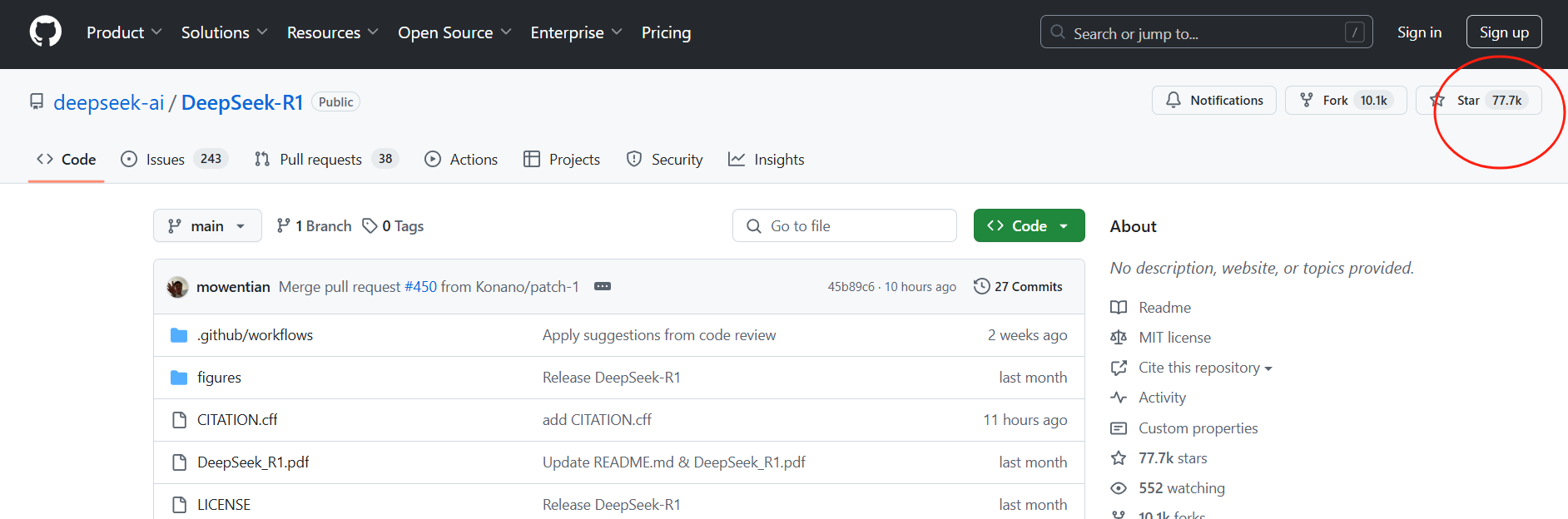Click the eye icon next to 552 watching

coord(1119,488)
